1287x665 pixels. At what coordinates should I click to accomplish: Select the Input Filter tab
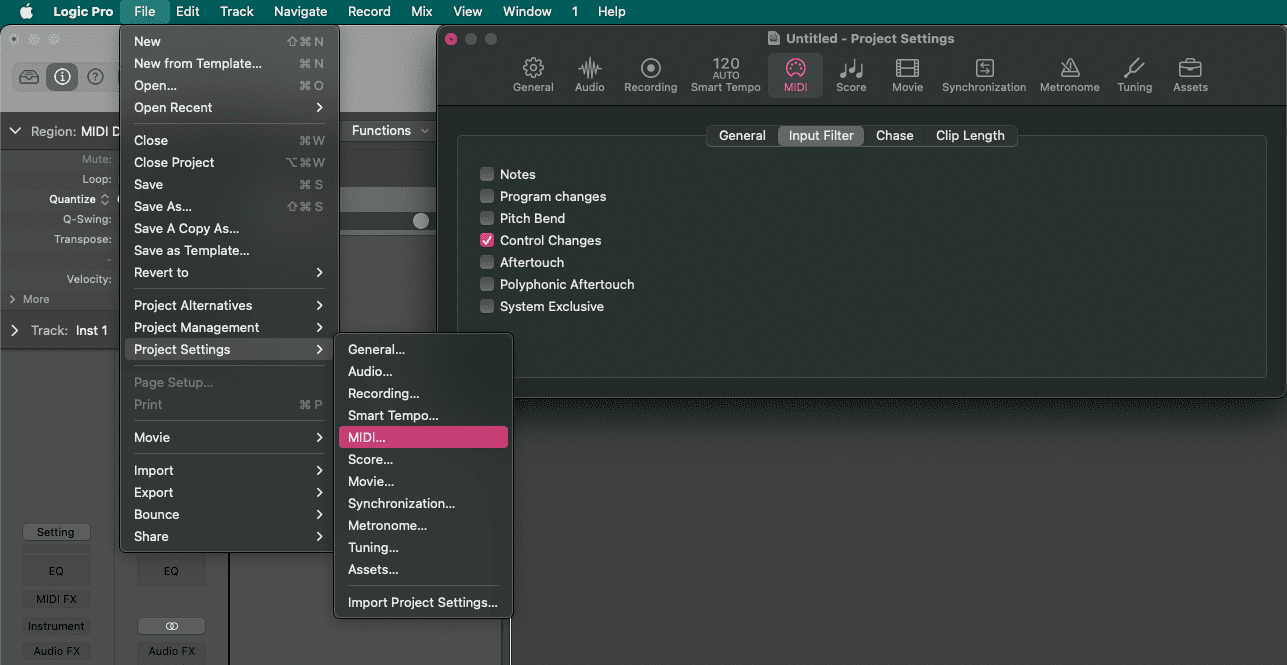pyautogui.click(x=821, y=135)
